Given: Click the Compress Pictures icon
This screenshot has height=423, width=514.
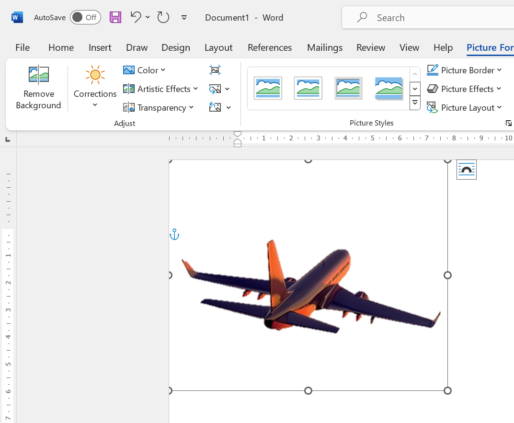Looking at the screenshot, I should click(x=215, y=70).
